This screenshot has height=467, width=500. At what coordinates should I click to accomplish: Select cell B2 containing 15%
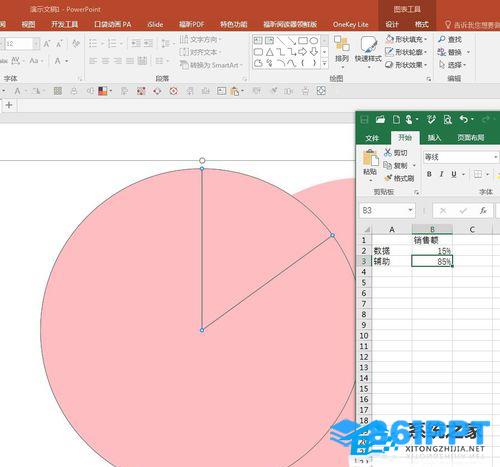click(x=432, y=251)
